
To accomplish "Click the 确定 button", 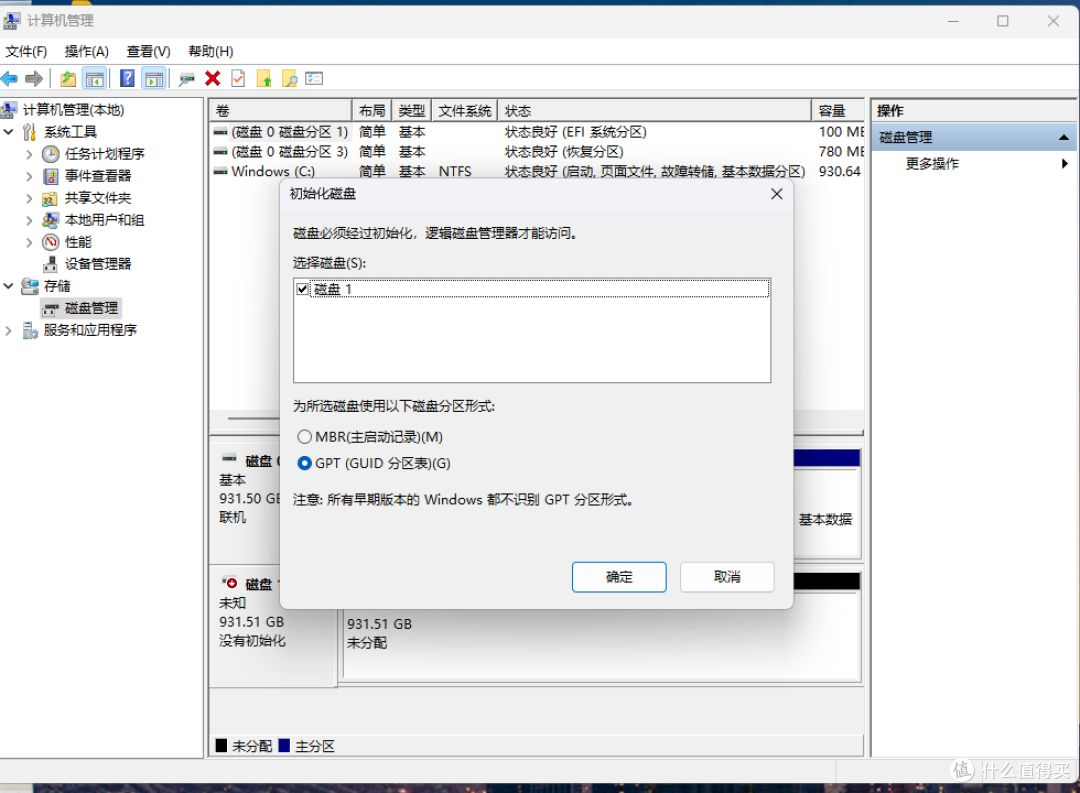I will click(619, 577).
